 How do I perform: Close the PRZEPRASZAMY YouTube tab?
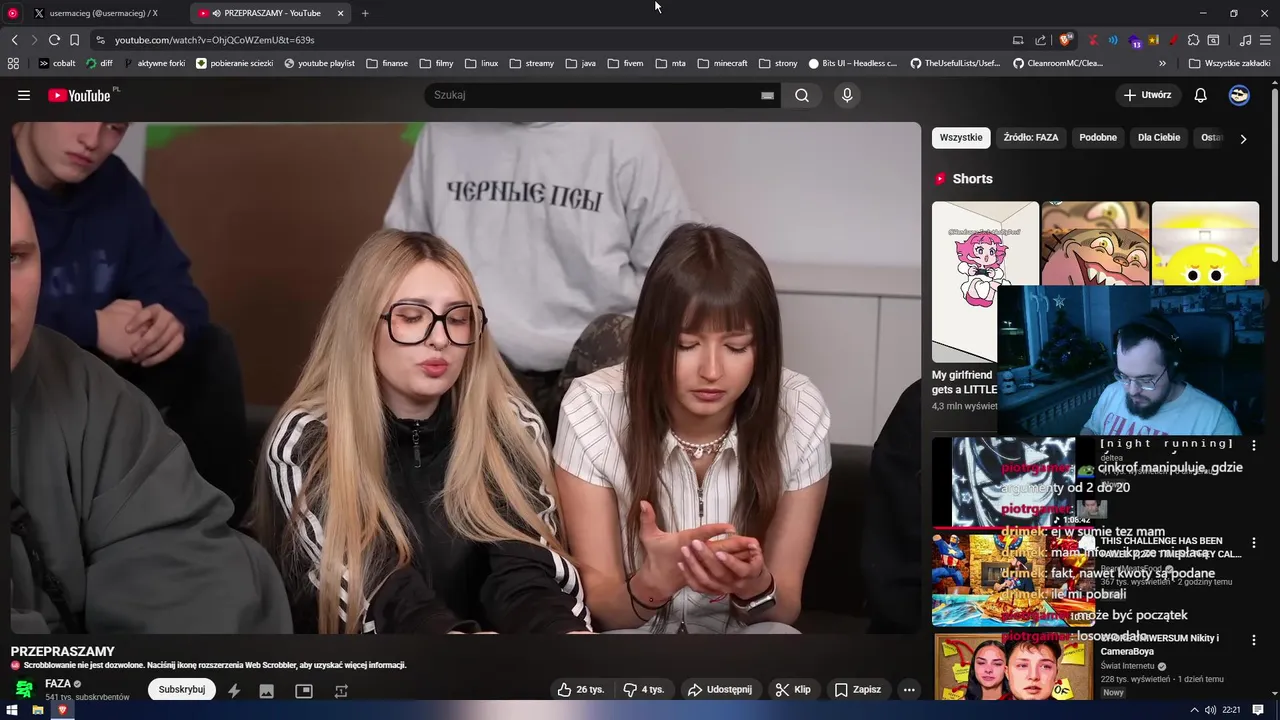pyautogui.click(x=340, y=13)
